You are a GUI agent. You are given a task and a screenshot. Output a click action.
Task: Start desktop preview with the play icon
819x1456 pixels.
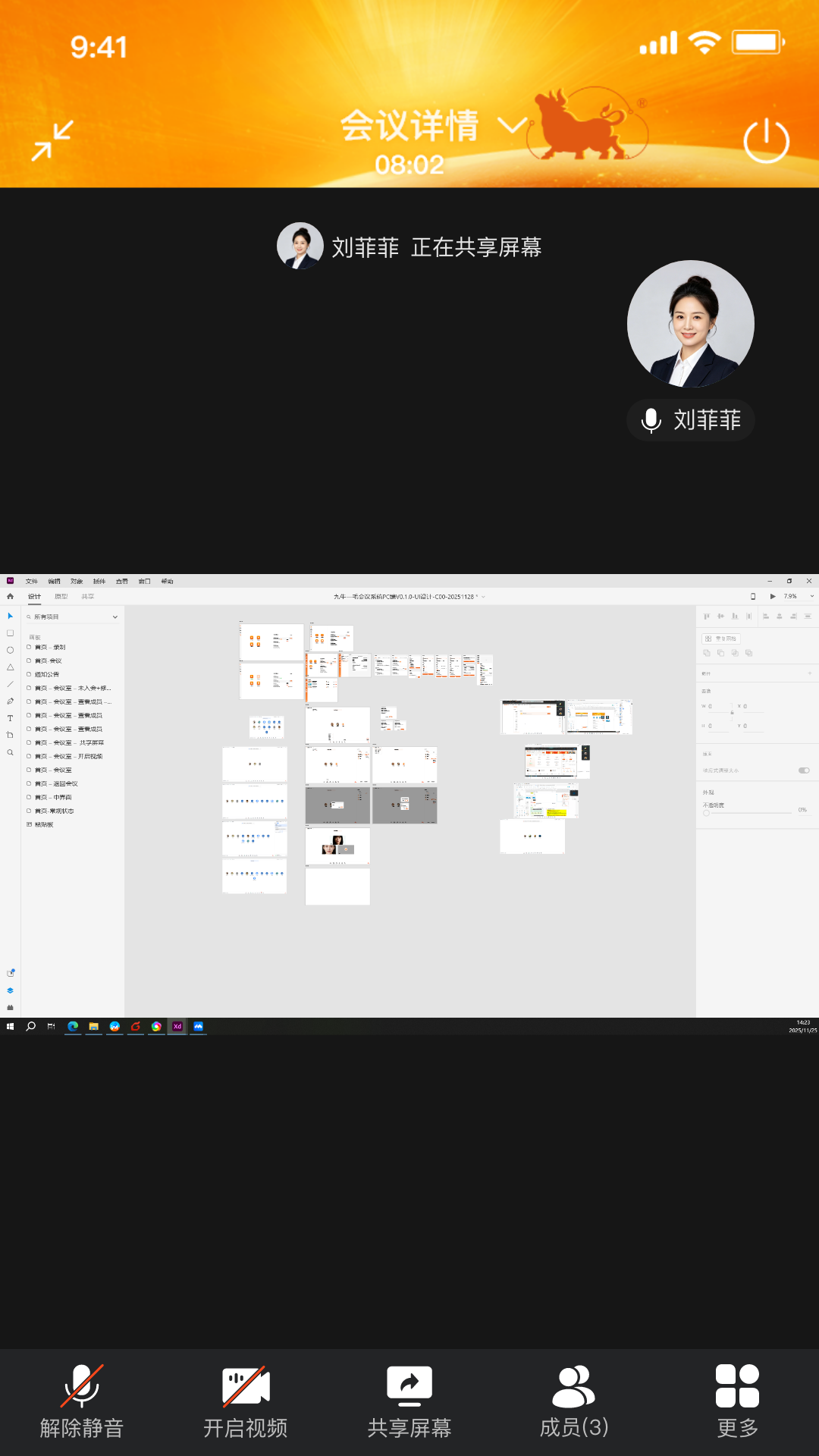(x=773, y=596)
